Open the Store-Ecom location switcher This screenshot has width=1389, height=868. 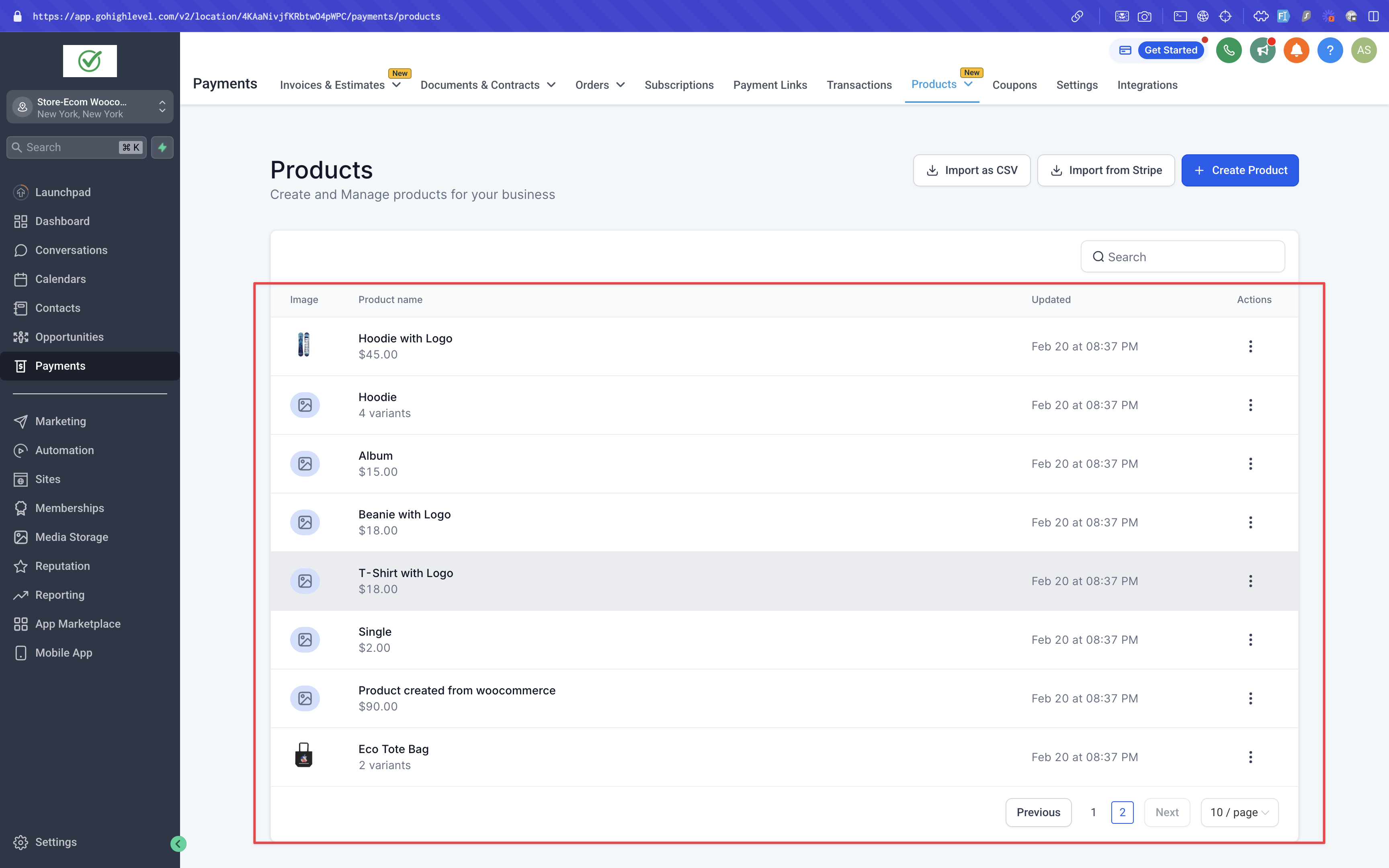pos(90,107)
